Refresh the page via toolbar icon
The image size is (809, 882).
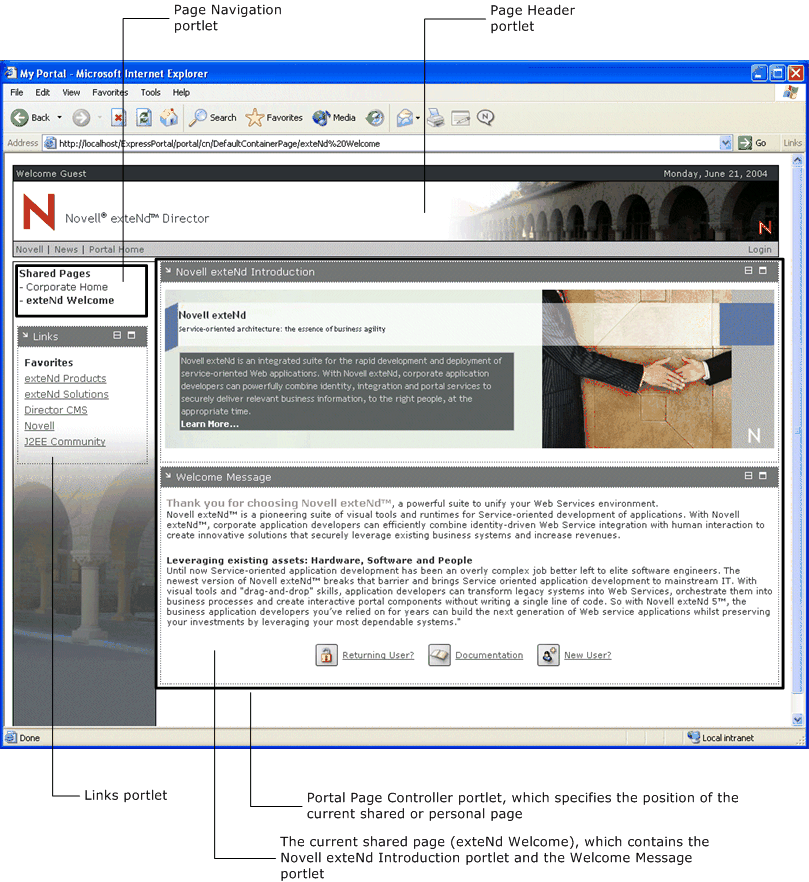click(144, 118)
